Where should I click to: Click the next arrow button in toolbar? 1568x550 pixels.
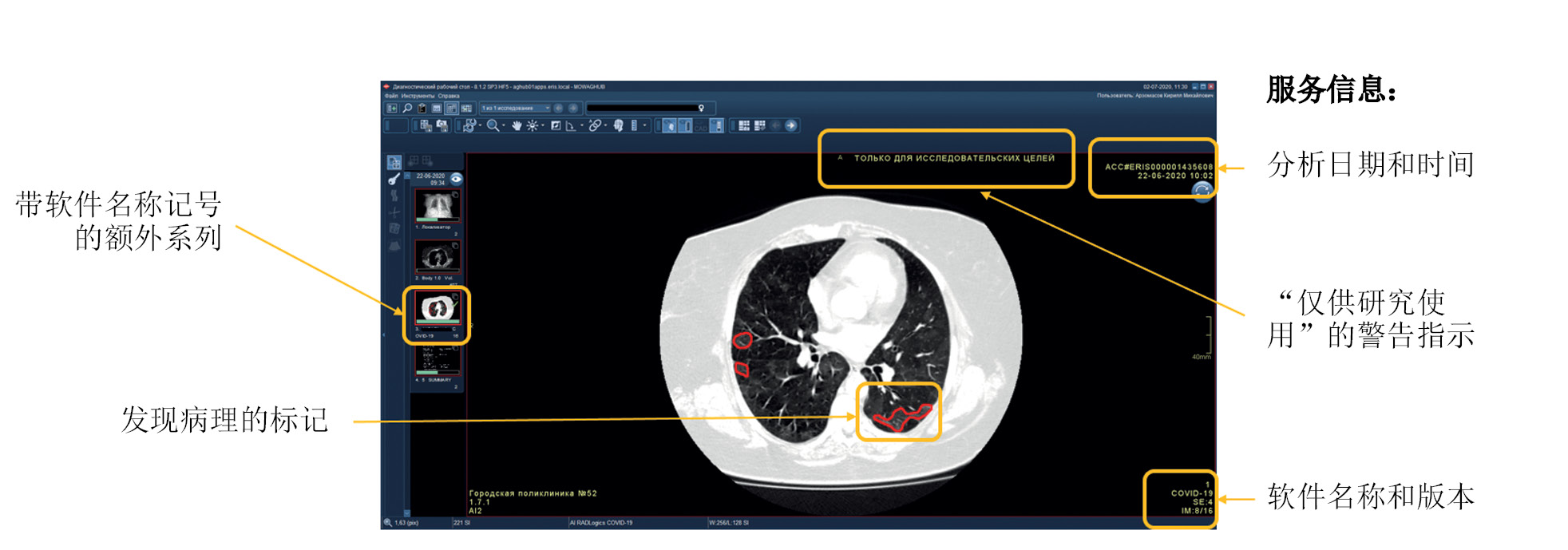point(791,125)
